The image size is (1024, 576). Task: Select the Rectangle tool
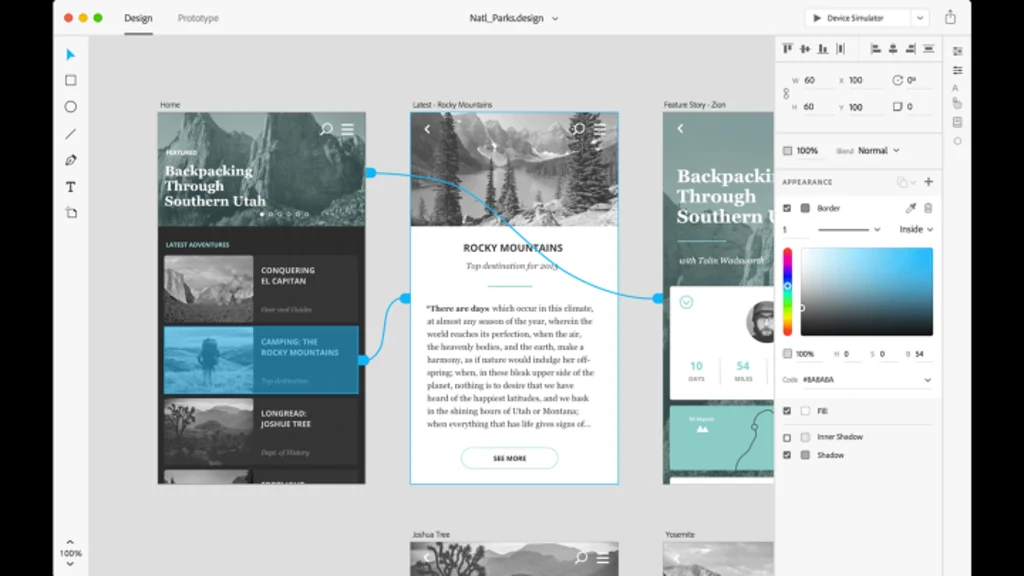pyautogui.click(x=71, y=81)
